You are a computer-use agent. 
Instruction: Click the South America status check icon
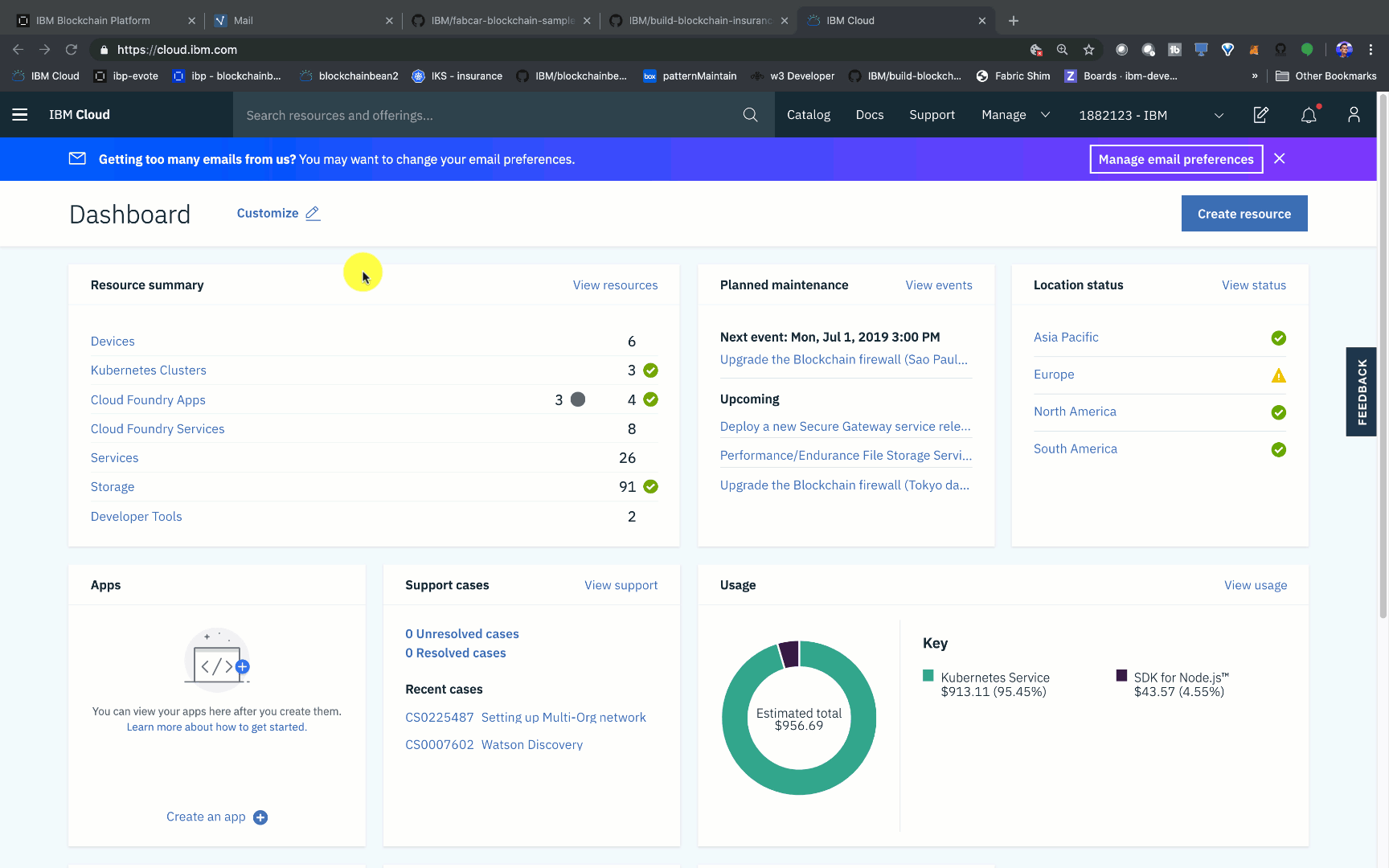pos(1279,450)
